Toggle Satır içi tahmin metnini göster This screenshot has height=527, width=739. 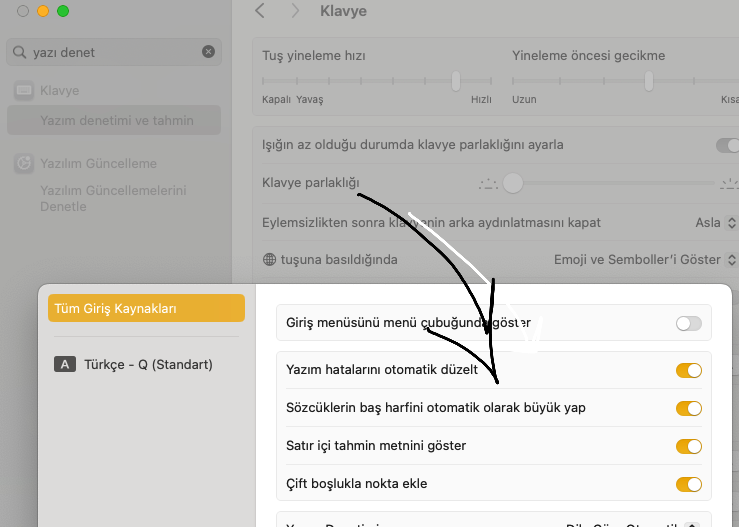click(x=688, y=446)
